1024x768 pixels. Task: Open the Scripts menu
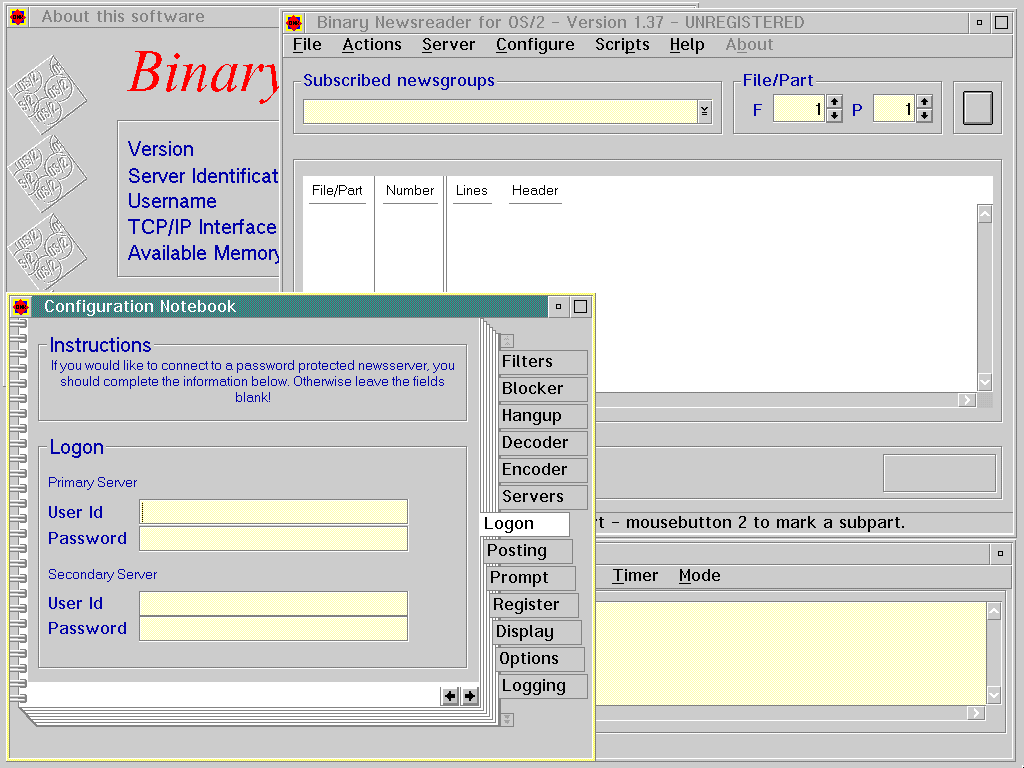(x=622, y=44)
